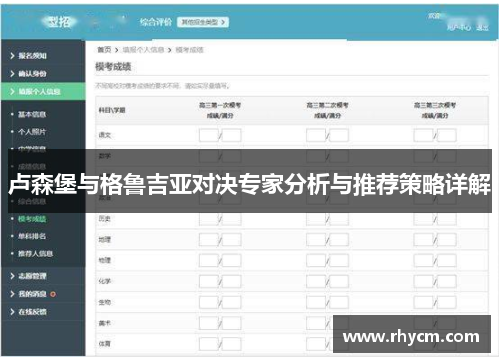Click 化学 third-exam full-marks field
This screenshot has height=362, width=500.
coord(446,281)
